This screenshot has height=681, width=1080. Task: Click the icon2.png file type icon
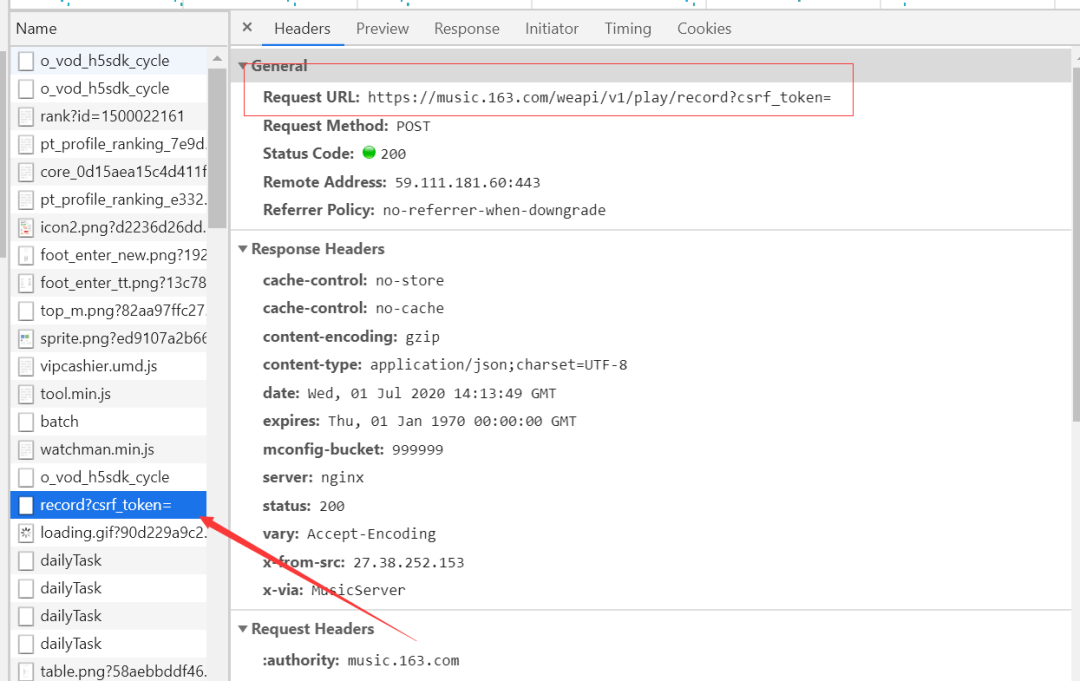click(26, 227)
